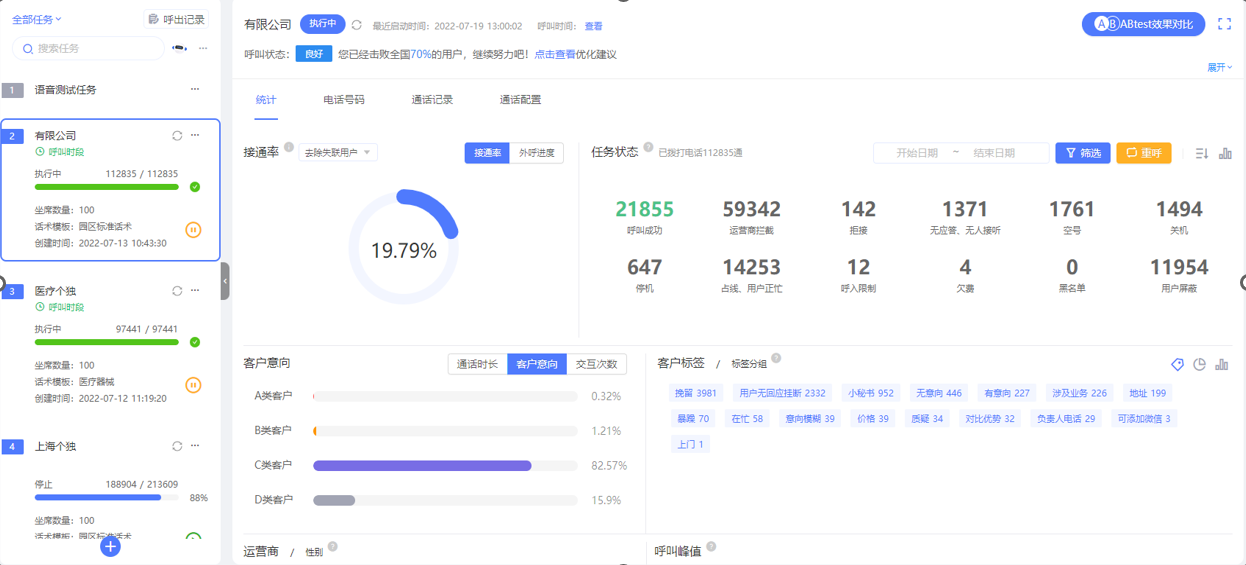This screenshot has width=1246, height=565.
Task: Switch 客户标签 to bar chart view
Action: 1221,365
